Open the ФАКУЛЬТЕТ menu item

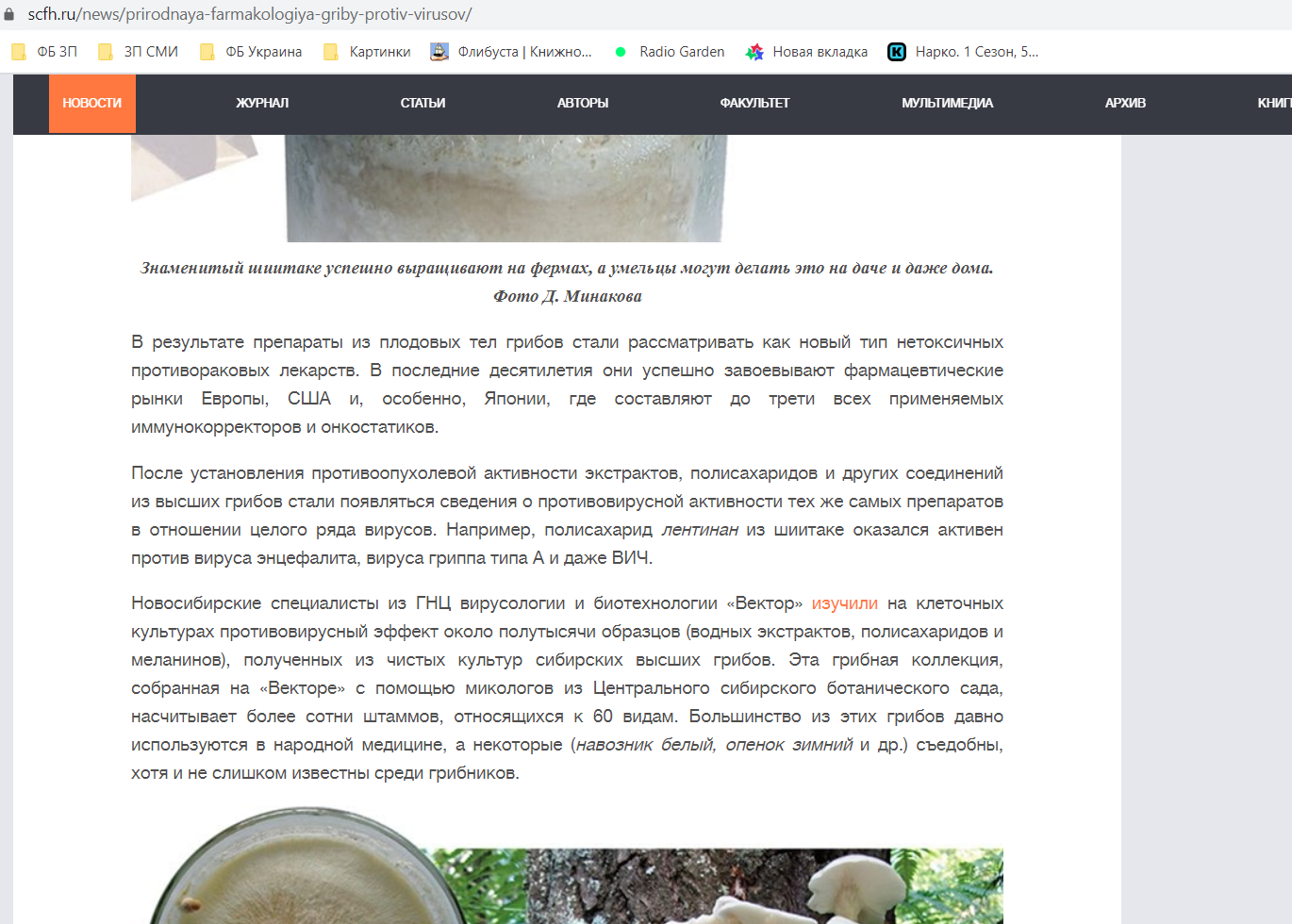tap(754, 104)
